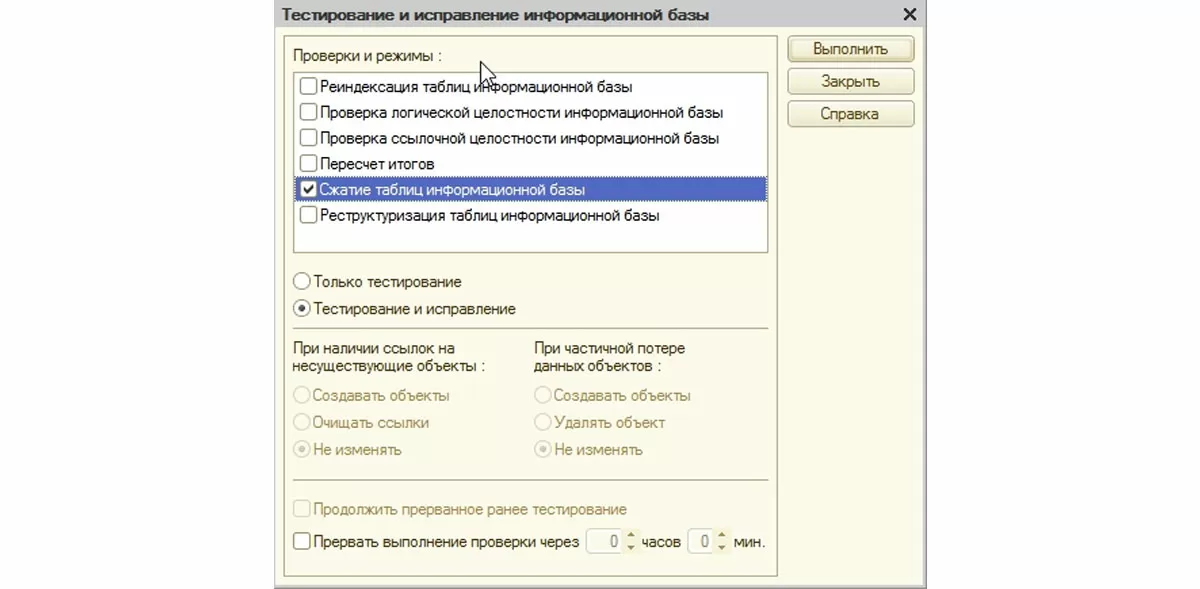This screenshot has width=1200, height=589.
Task: Decrease the minutes spinner value
Action: pyautogui.click(x=720, y=548)
